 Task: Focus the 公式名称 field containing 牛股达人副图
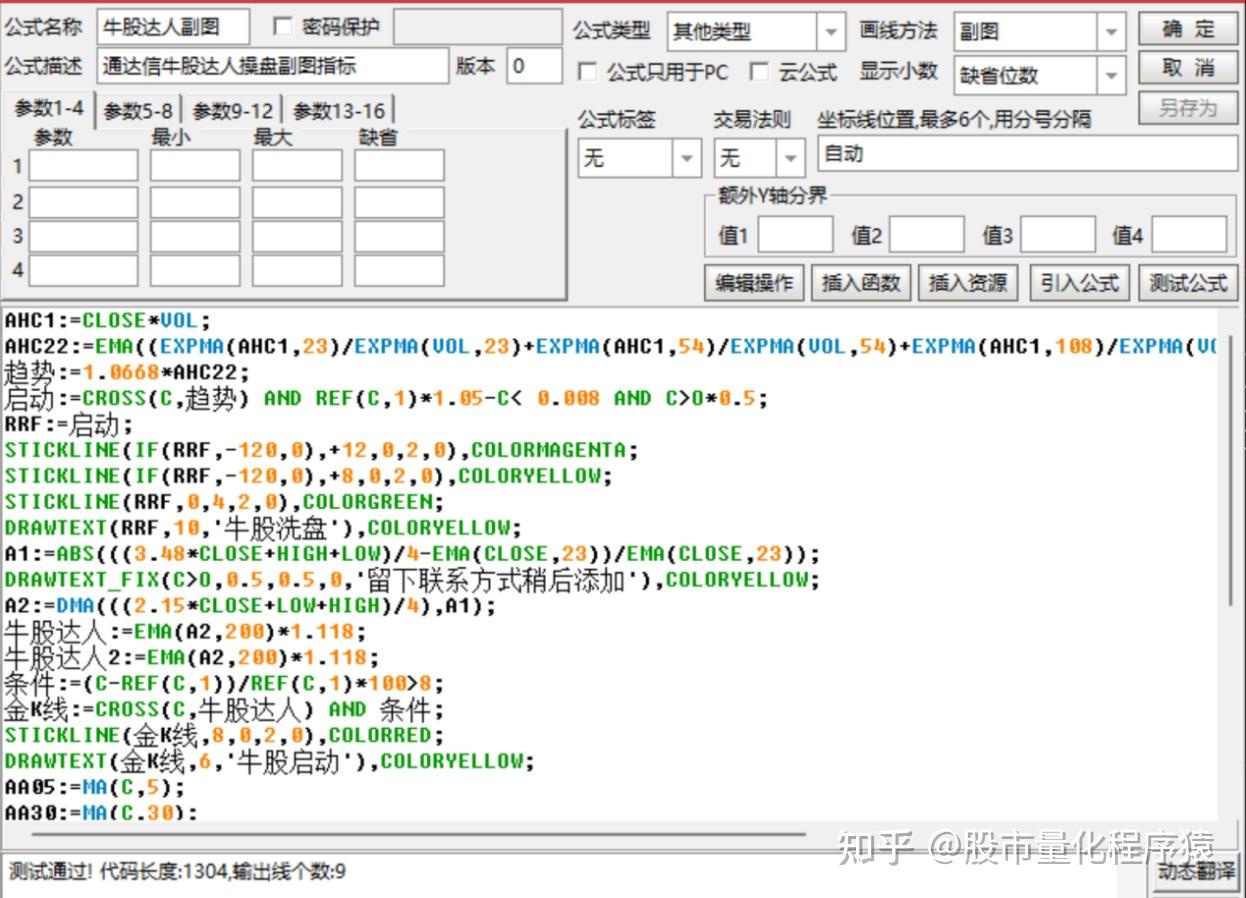(172, 28)
